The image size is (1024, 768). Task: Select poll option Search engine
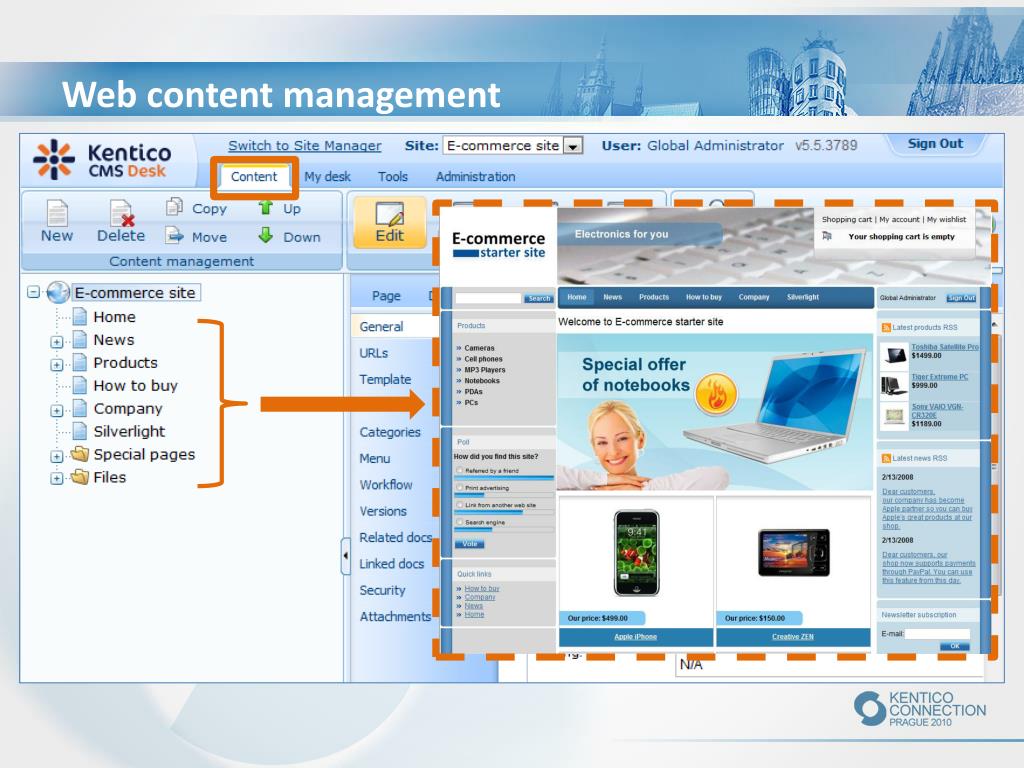[460, 522]
